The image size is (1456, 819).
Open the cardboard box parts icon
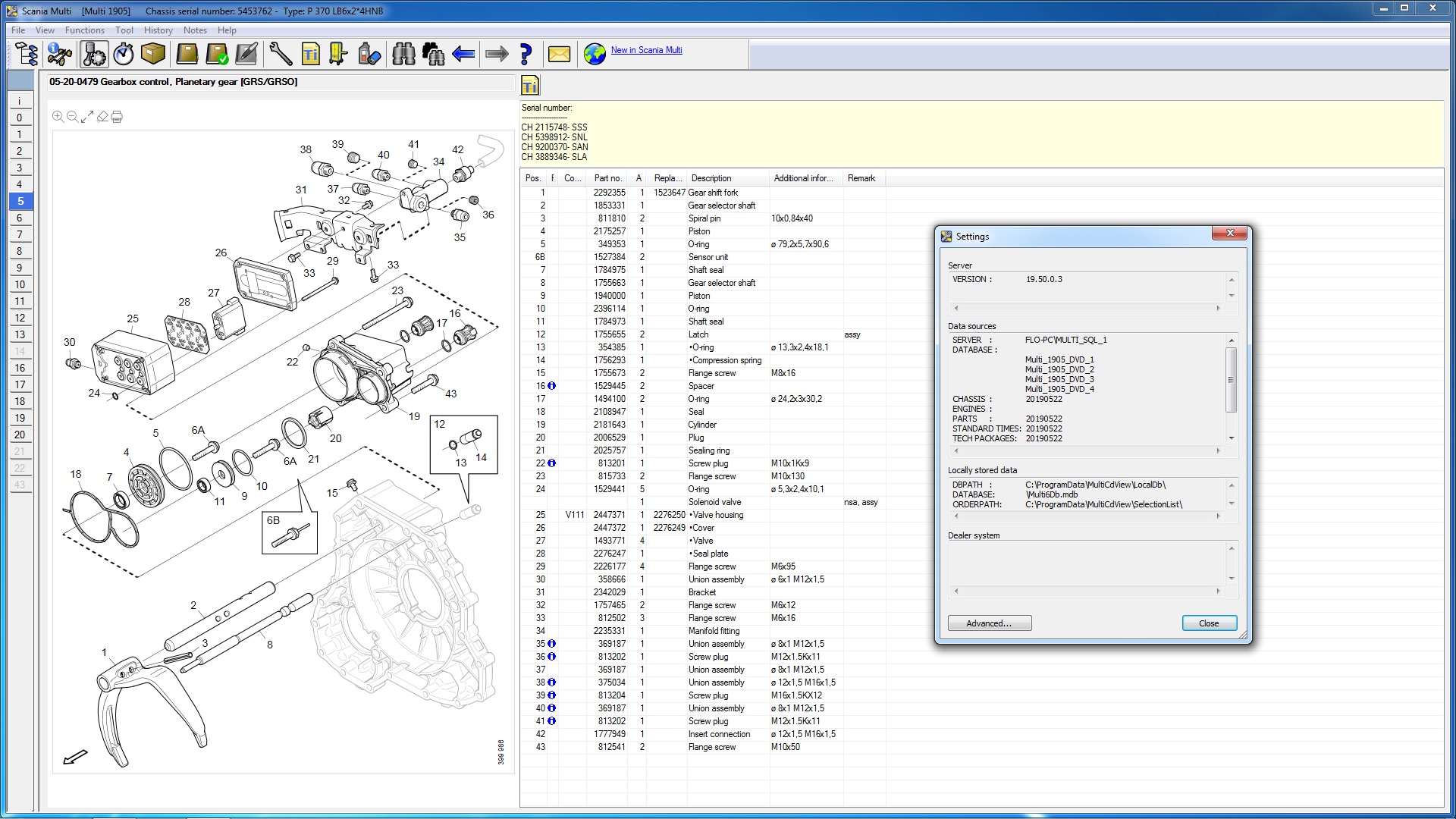click(153, 54)
